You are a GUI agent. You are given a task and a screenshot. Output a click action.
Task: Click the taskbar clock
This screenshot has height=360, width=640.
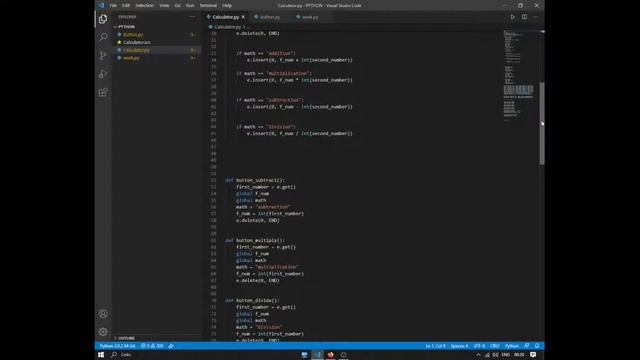(x=519, y=355)
